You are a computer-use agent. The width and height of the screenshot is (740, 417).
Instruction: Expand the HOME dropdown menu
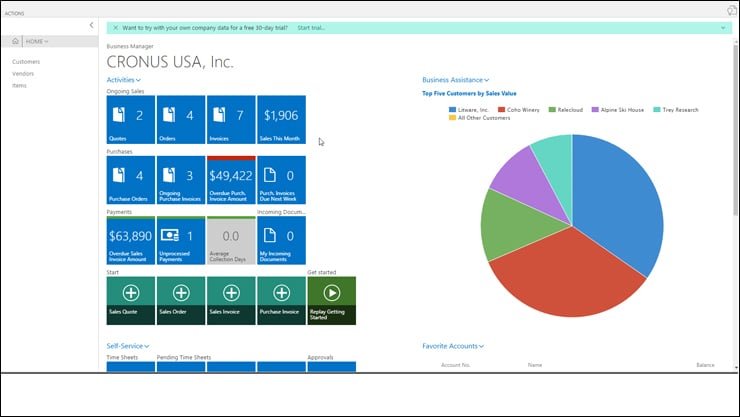click(x=37, y=42)
